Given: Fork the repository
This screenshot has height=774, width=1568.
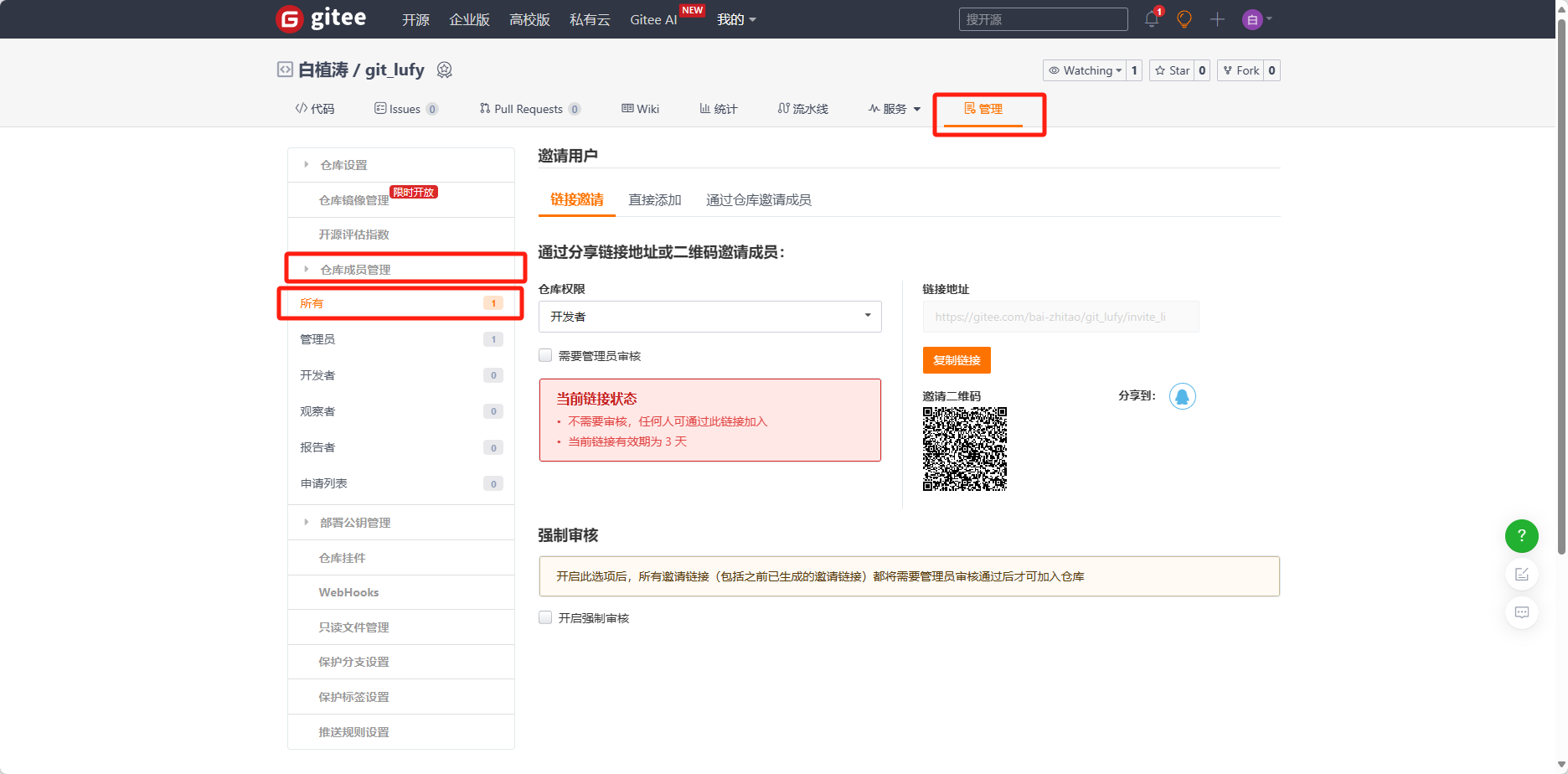Looking at the screenshot, I should coord(1240,70).
